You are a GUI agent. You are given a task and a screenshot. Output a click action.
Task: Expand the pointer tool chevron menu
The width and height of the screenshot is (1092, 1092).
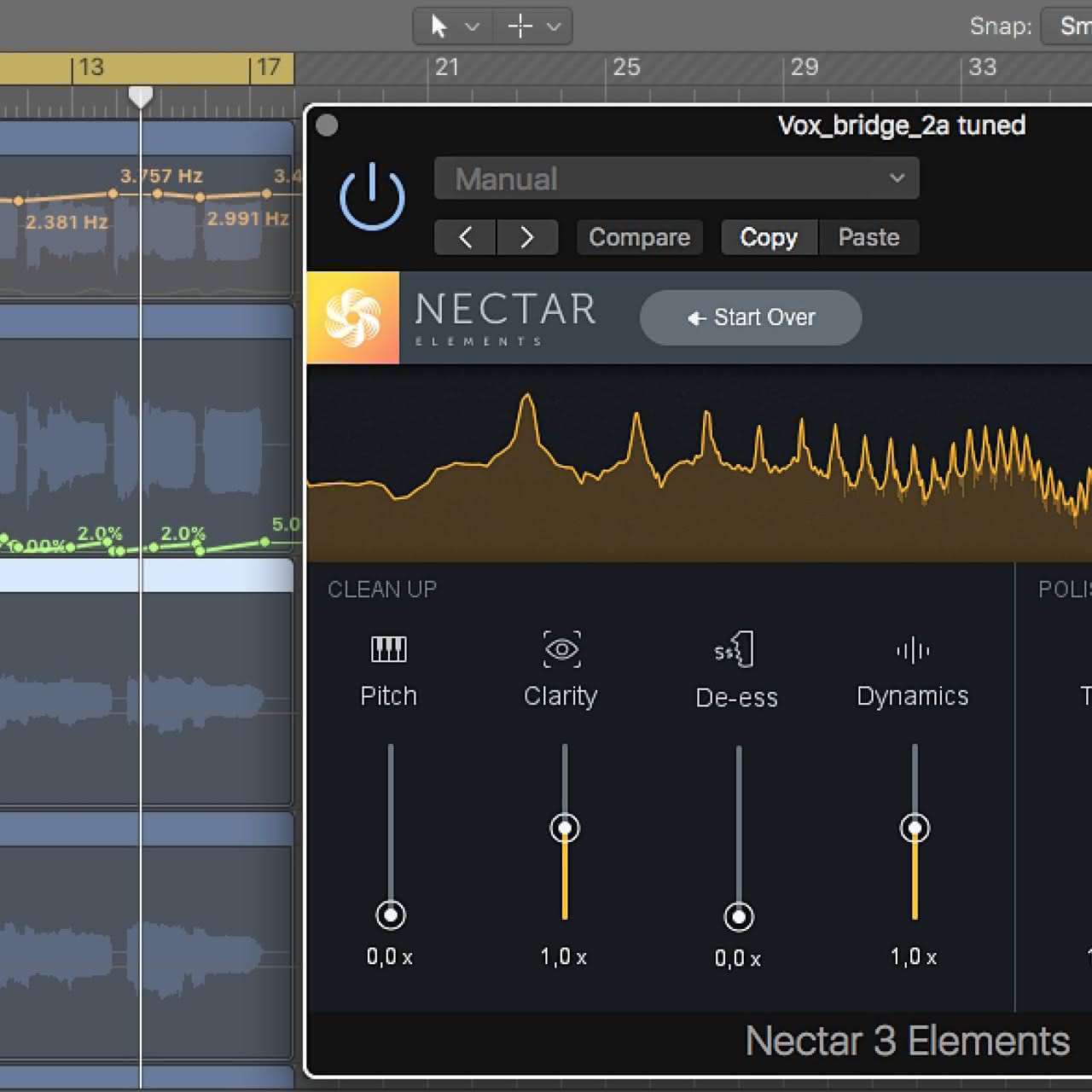pyautogui.click(x=472, y=26)
